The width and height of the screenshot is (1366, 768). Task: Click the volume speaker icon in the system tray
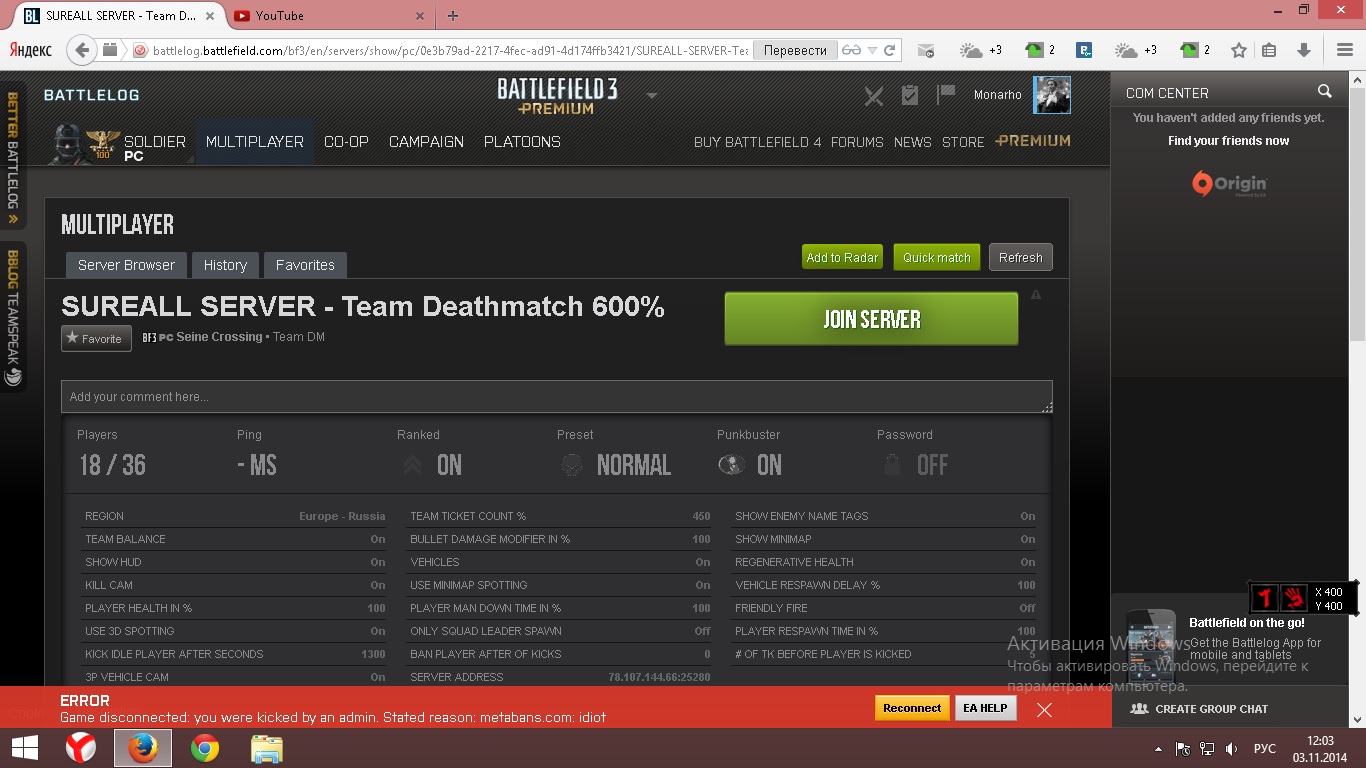(1232, 748)
